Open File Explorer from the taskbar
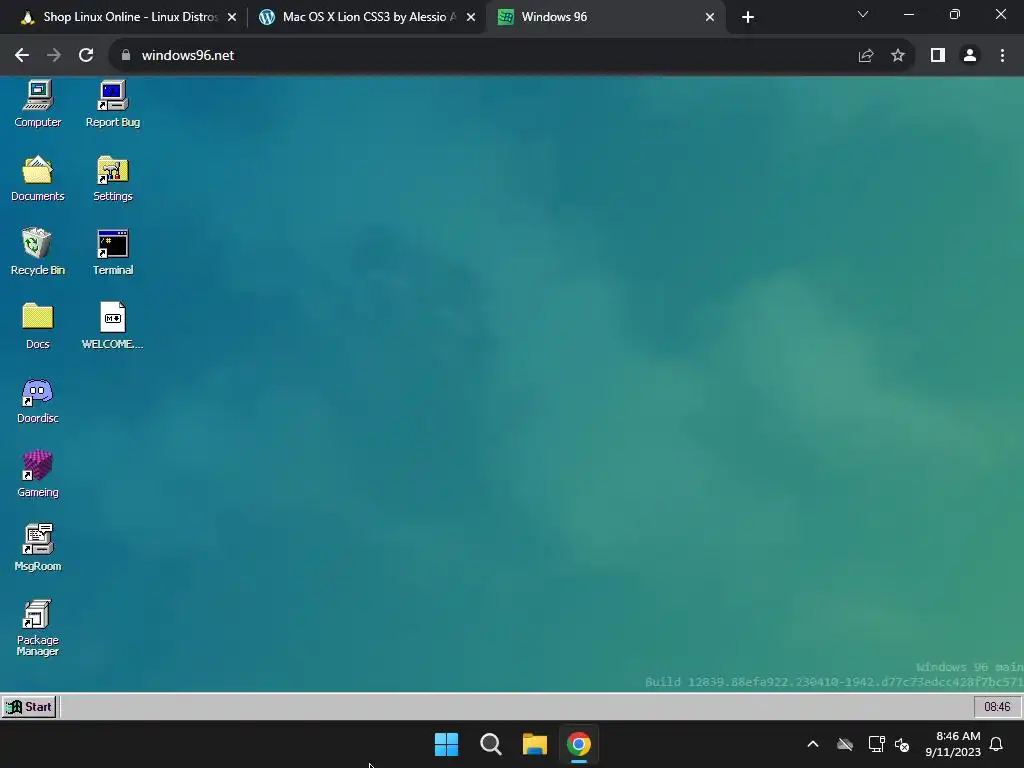Viewport: 1024px width, 768px height. [x=535, y=744]
